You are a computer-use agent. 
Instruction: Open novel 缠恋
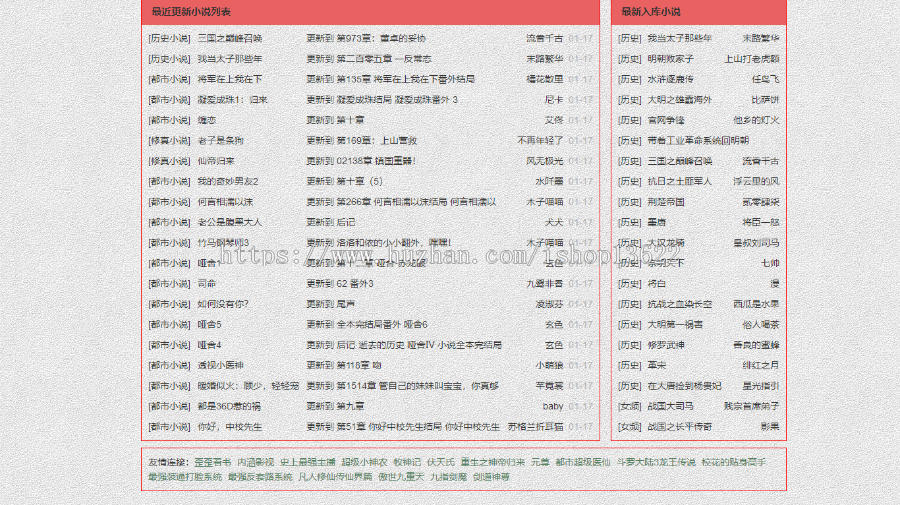207,121
